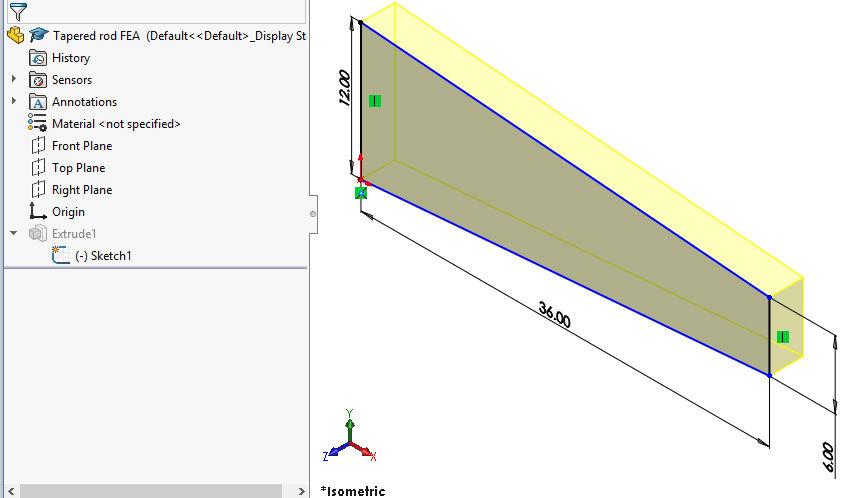Select the Top Plane icon
Screen dimensions: 852x498
click(x=38, y=167)
